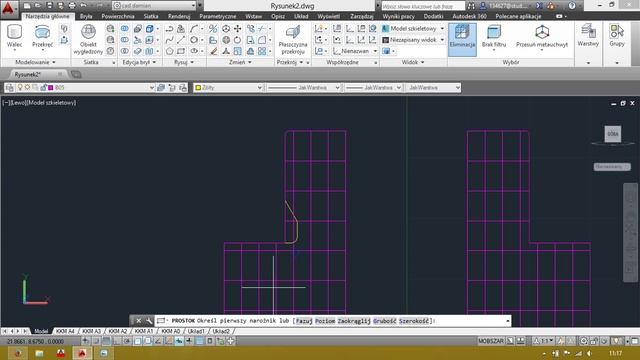Screen dimensions: 640x360
Task: Click the print icon in quick access toolbar
Action: pyautogui.click(x=72, y=6)
